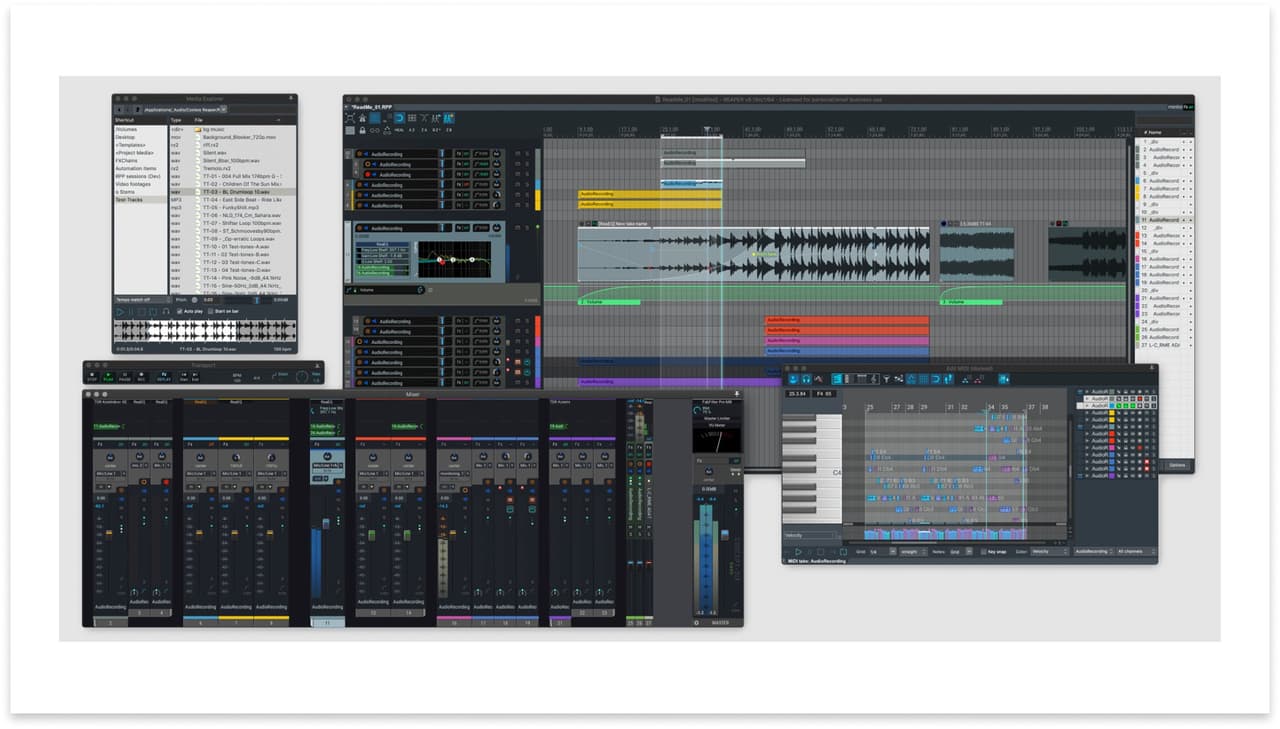Viewport: 1280px width, 729px height.
Task: Toggle the lock icon in the main toolbar
Action: pyautogui.click(x=362, y=130)
